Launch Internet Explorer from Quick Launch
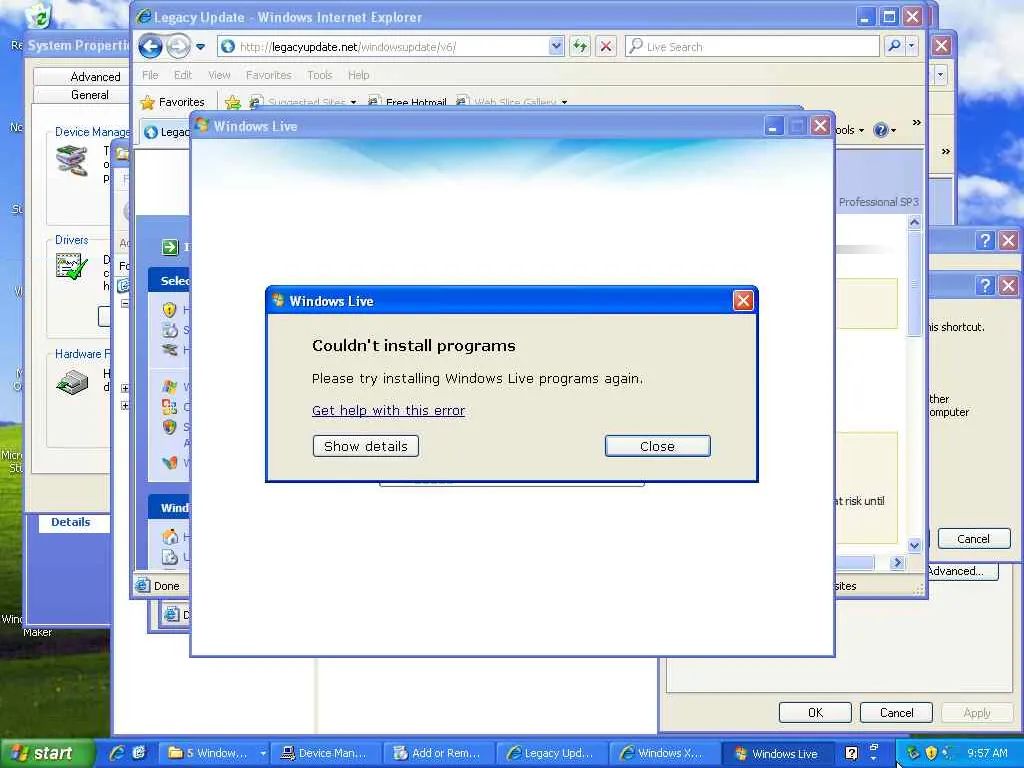The height and width of the screenshot is (768, 1024). (117, 753)
